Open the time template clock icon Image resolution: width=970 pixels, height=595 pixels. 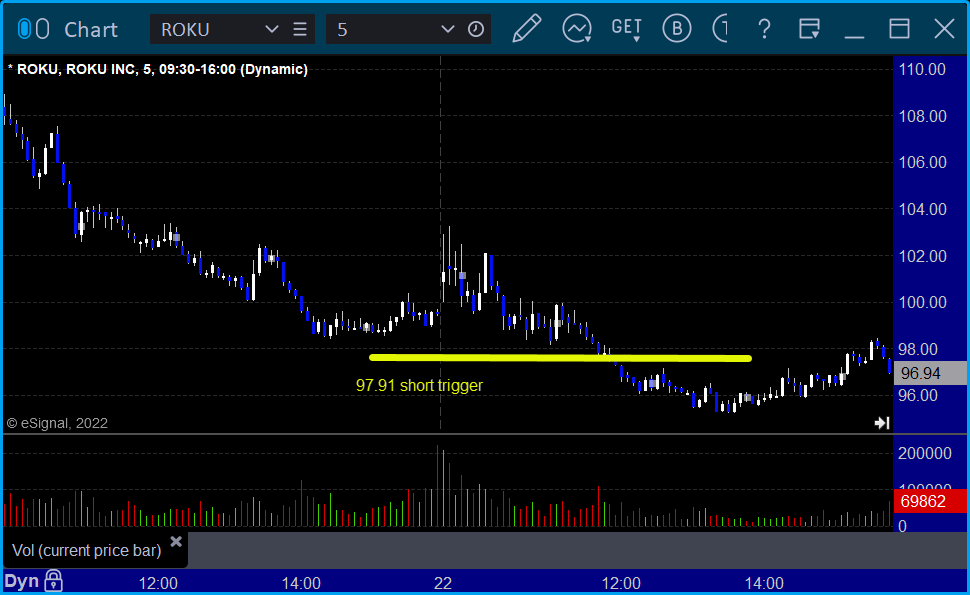pyautogui.click(x=476, y=29)
